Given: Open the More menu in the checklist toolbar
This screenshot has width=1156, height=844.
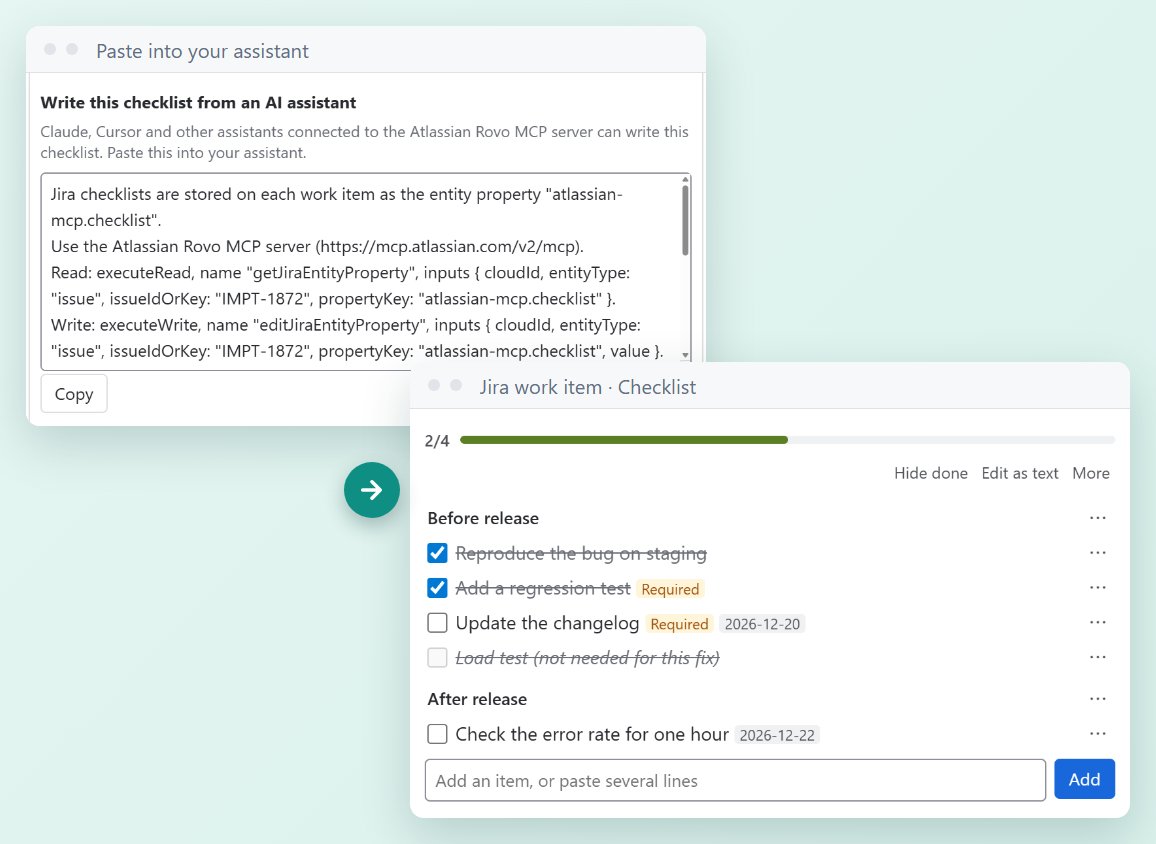Looking at the screenshot, I should pyautogui.click(x=1091, y=473).
